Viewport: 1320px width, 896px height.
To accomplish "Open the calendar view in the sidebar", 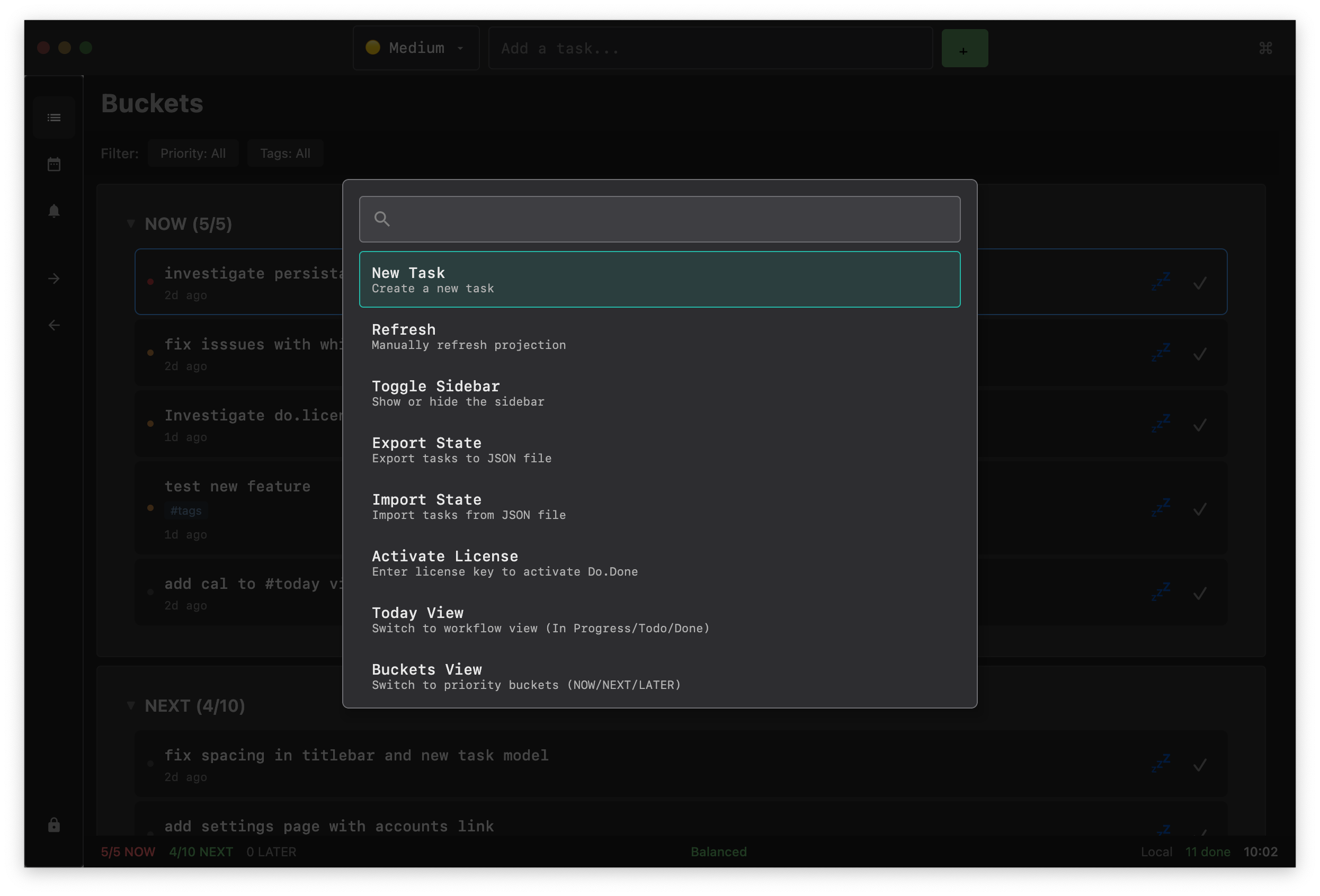I will [54, 164].
